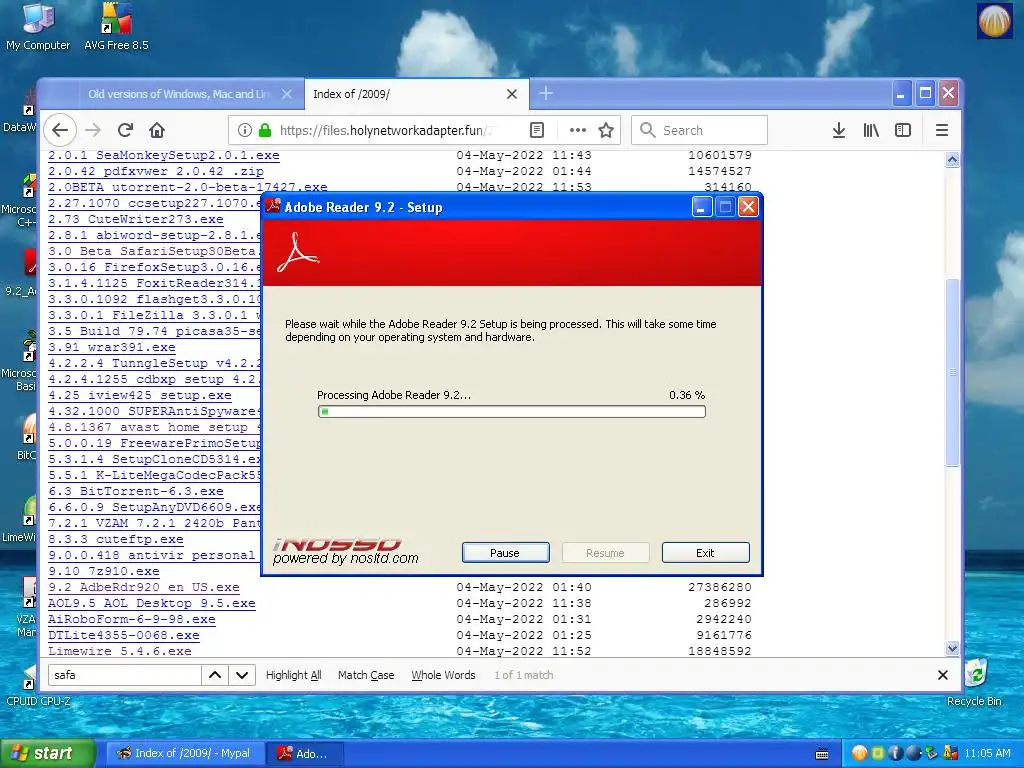Pause the Adobe Reader setup
The height and width of the screenshot is (768, 1024).
(x=505, y=552)
